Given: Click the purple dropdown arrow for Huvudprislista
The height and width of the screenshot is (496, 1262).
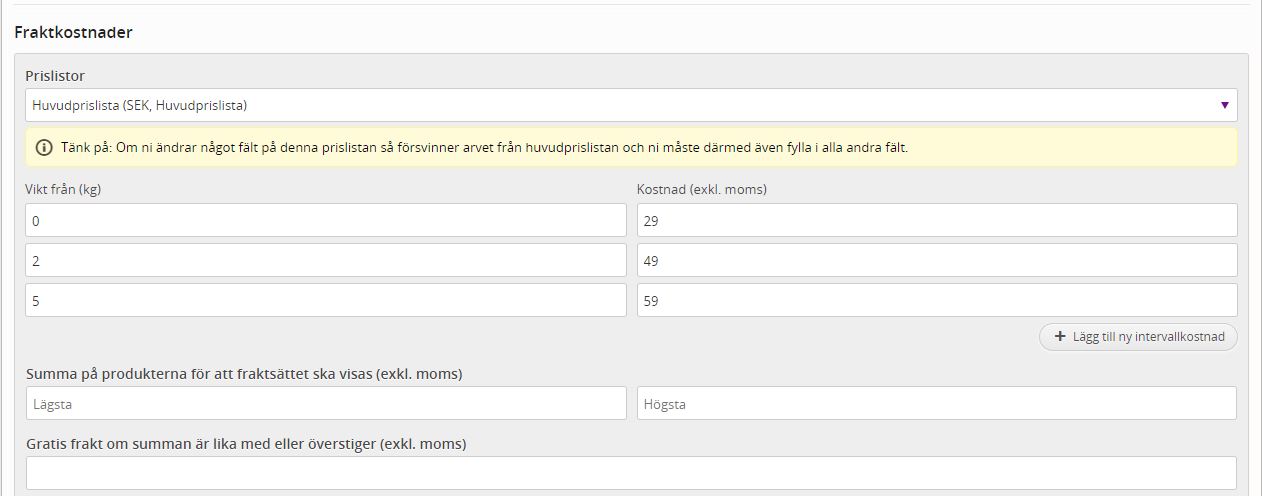Looking at the screenshot, I should tap(1224, 105).
